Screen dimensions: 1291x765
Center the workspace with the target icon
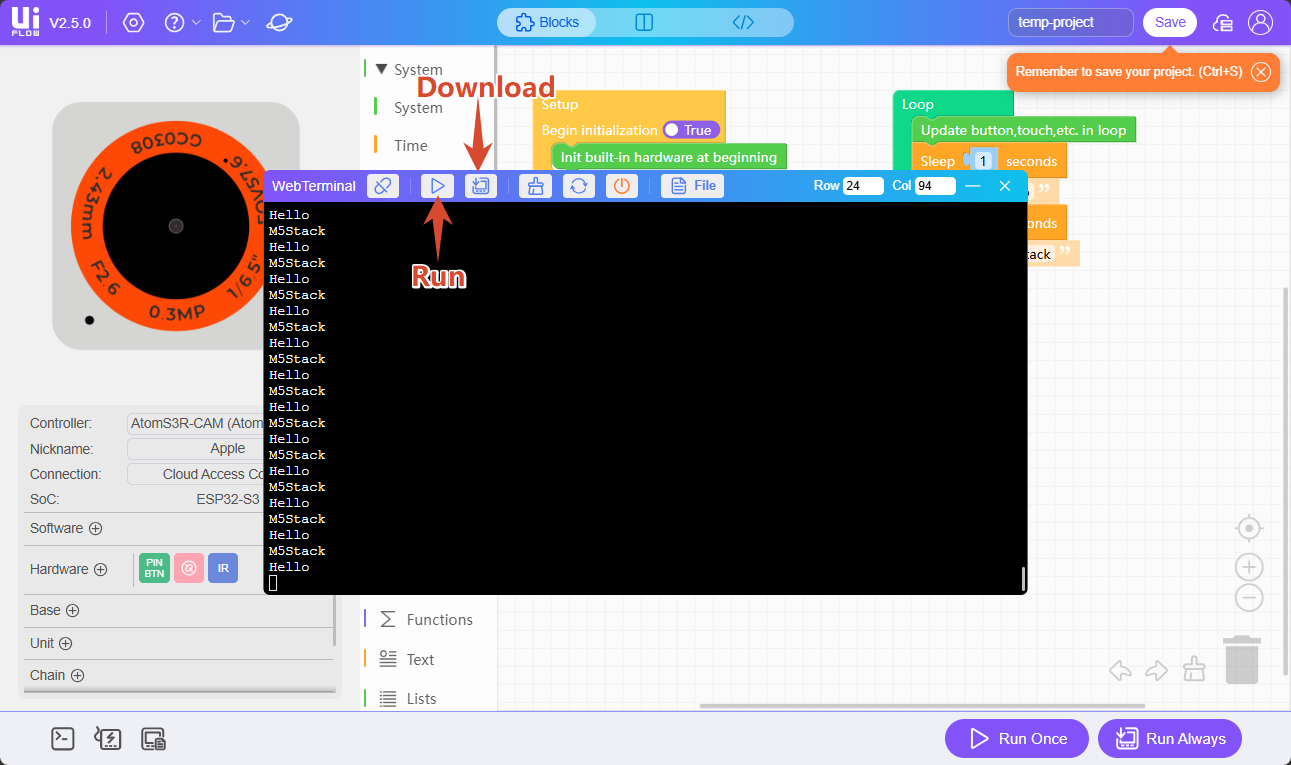coord(1249,528)
